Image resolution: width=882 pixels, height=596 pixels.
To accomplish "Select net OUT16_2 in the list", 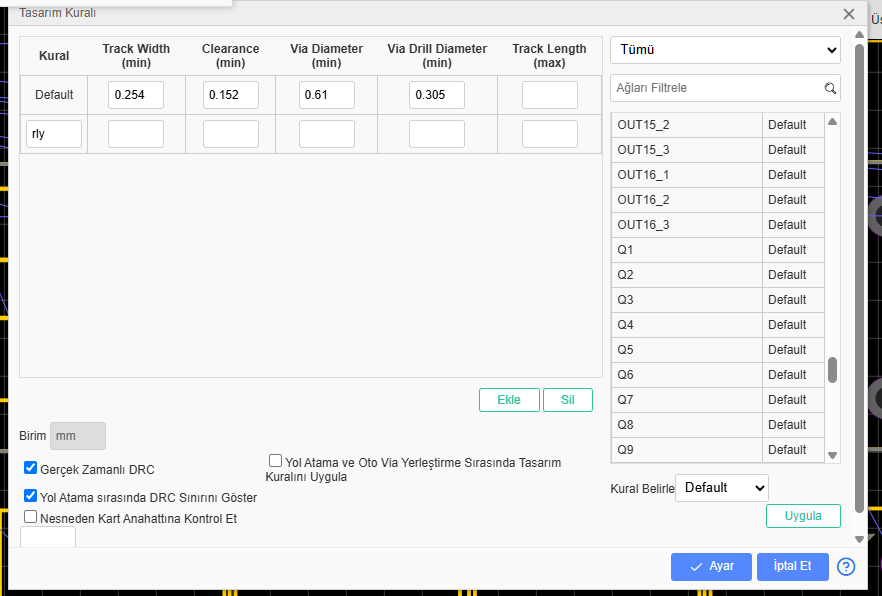I will pos(687,200).
